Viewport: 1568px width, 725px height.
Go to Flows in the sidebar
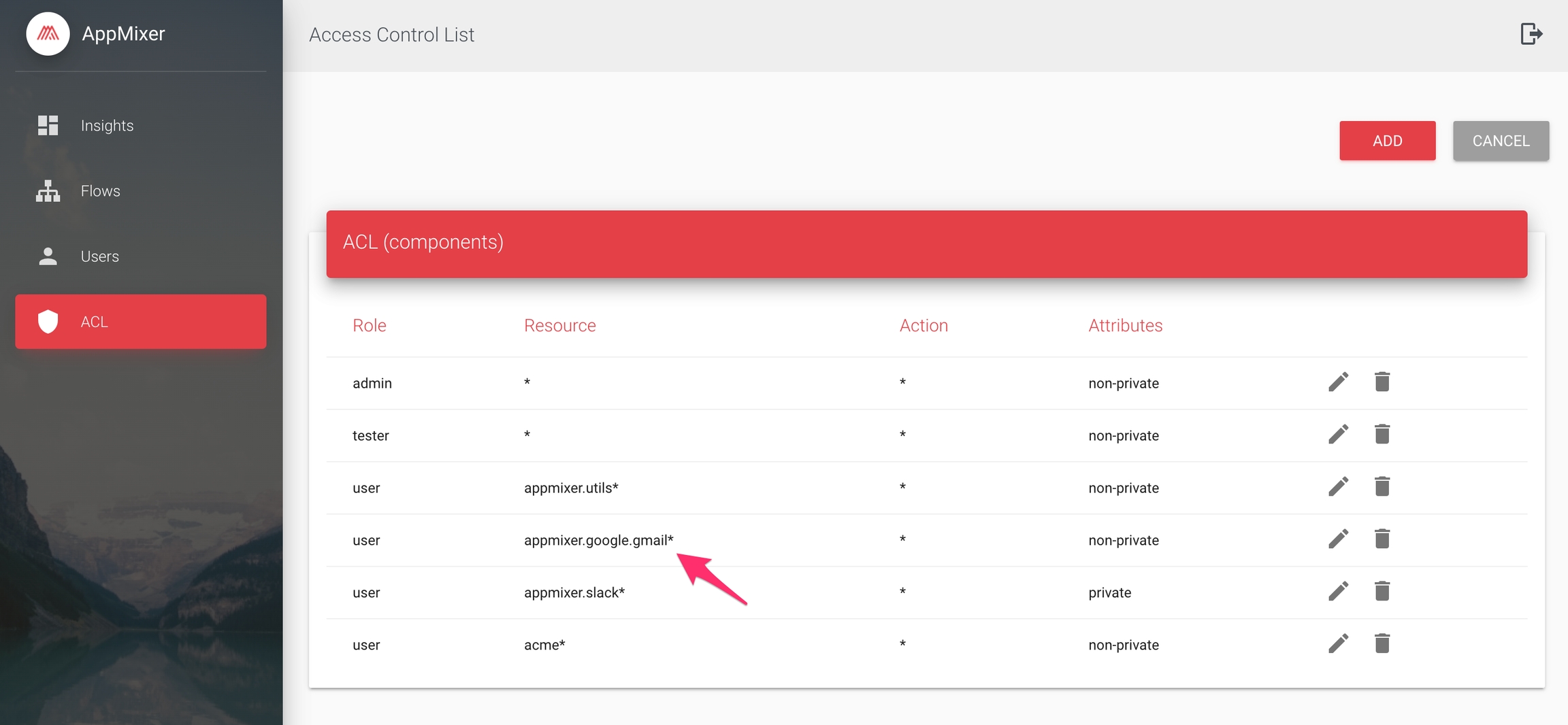[100, 191]
